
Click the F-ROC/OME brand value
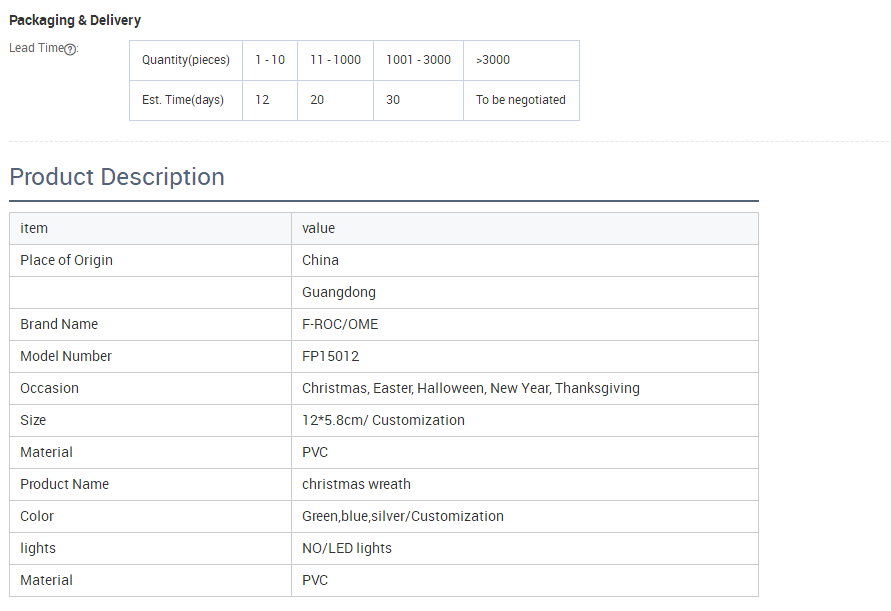(x=340, y=325)
